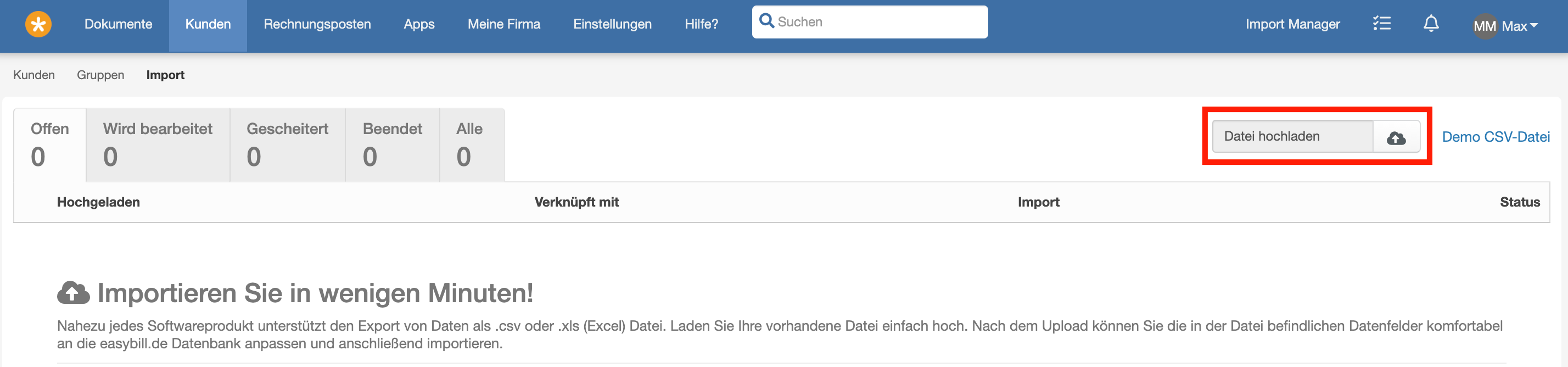
Task: Click the Datei hochladen field
Action: coord(1293,136)
